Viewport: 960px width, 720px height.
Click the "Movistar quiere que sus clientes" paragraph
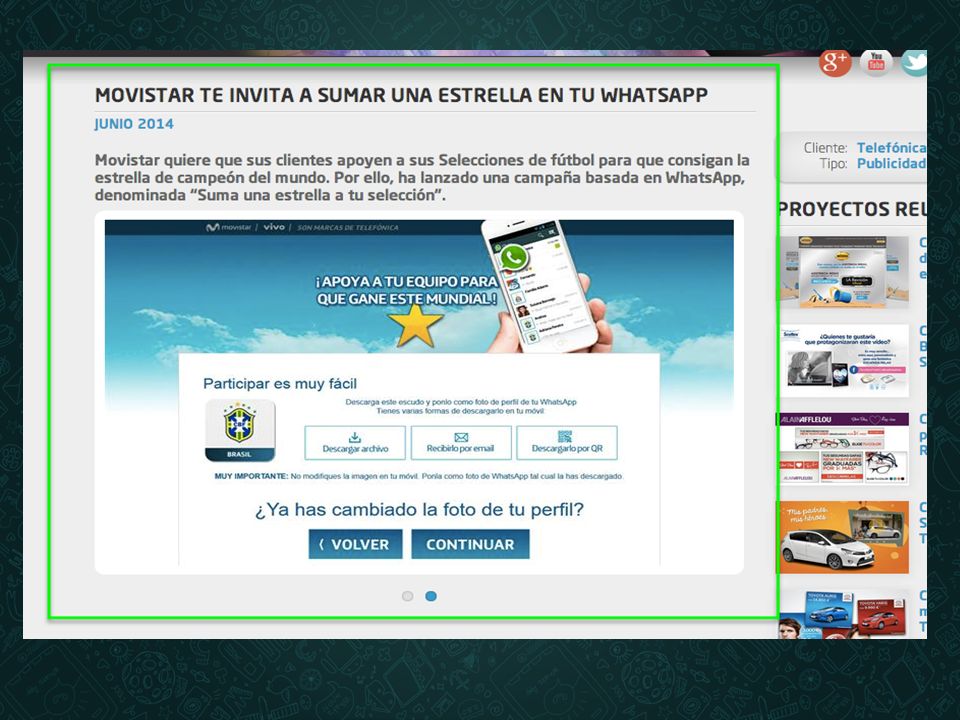coord(422,178)
